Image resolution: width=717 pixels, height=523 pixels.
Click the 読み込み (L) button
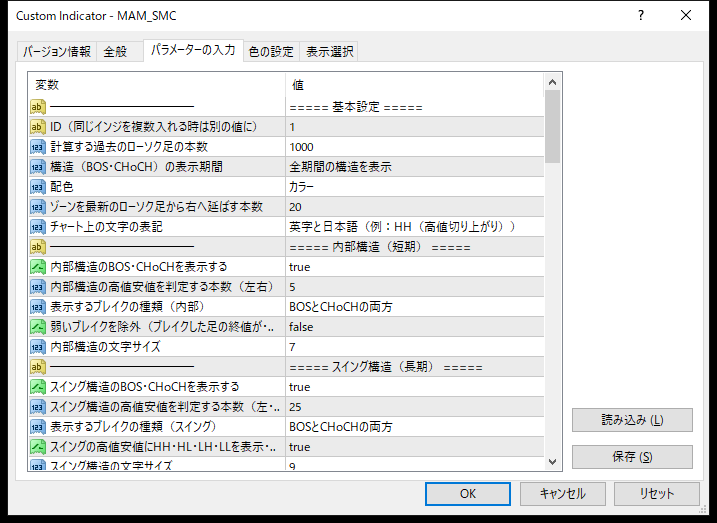(632, 420)
